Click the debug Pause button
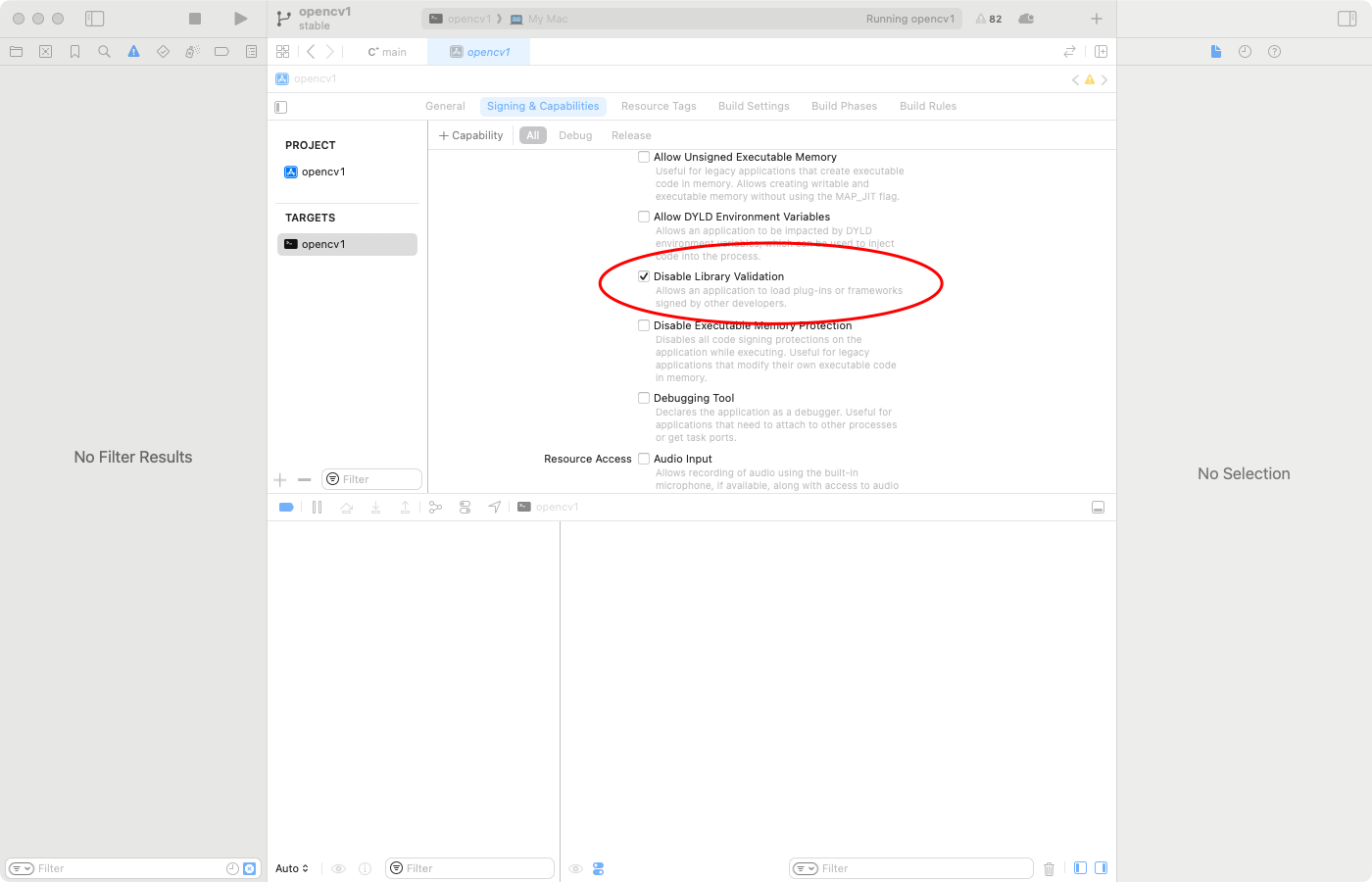The height and width of the screenshot is (882, 1372). [317, 507]
